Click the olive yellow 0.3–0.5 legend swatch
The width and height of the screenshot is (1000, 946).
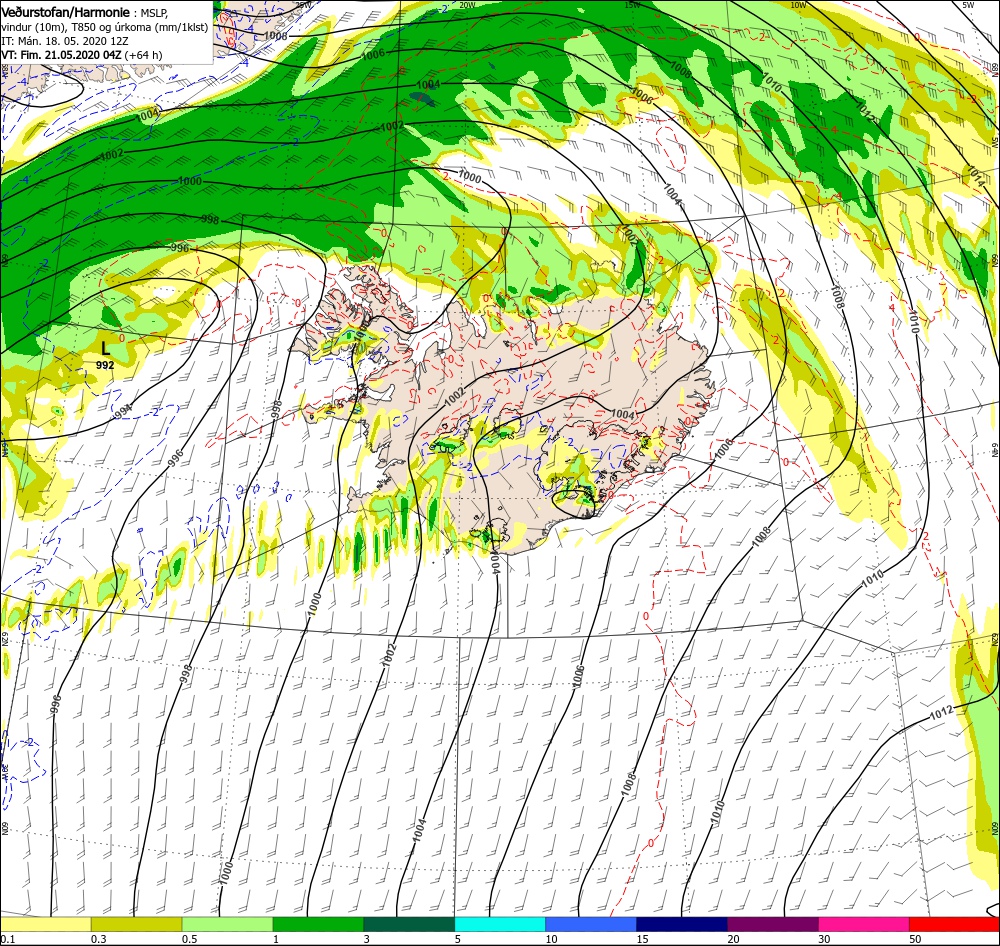pyautogui.click(x=136, y=924)
